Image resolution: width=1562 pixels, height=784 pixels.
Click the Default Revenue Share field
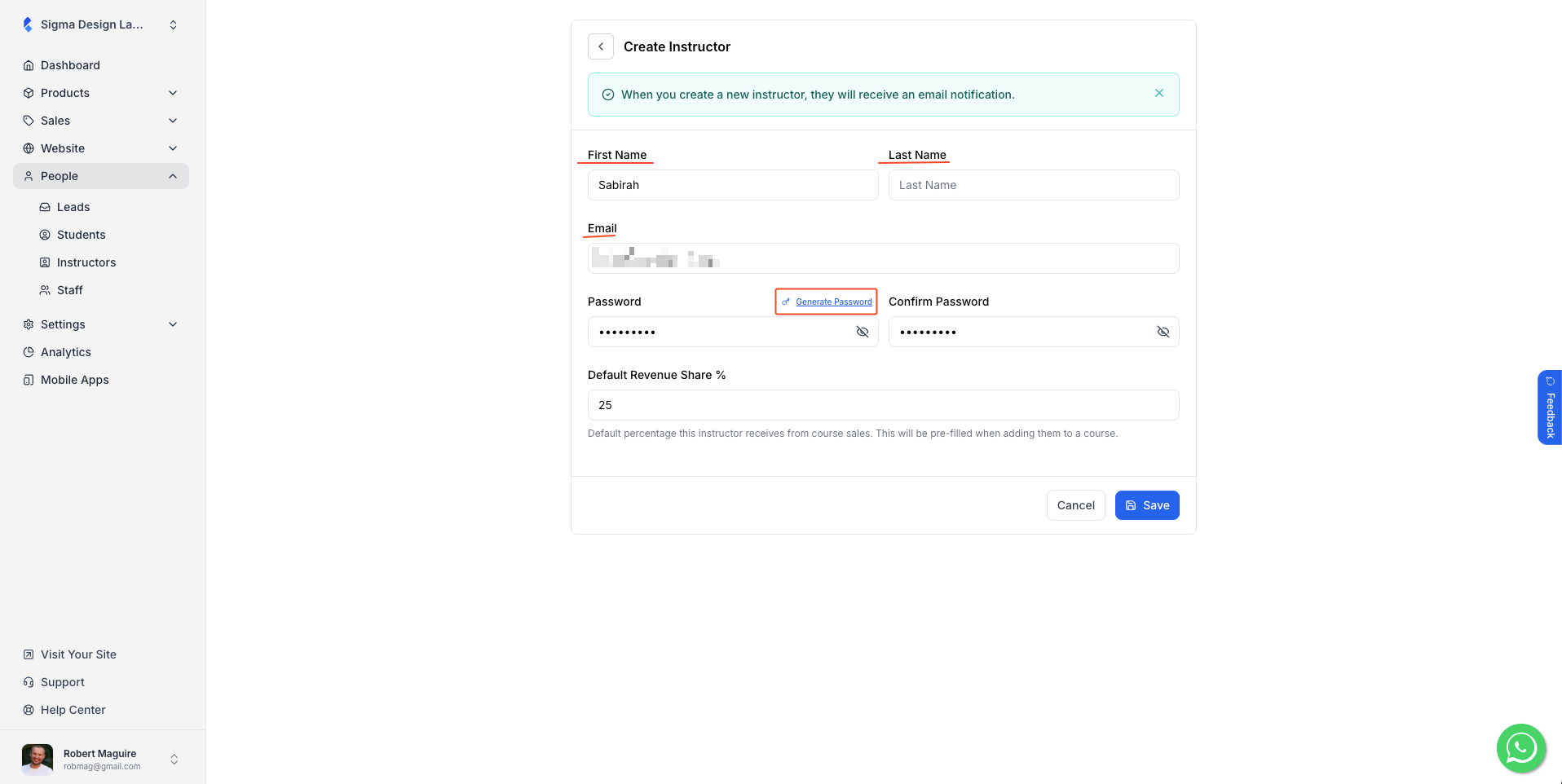pos(884,405)
